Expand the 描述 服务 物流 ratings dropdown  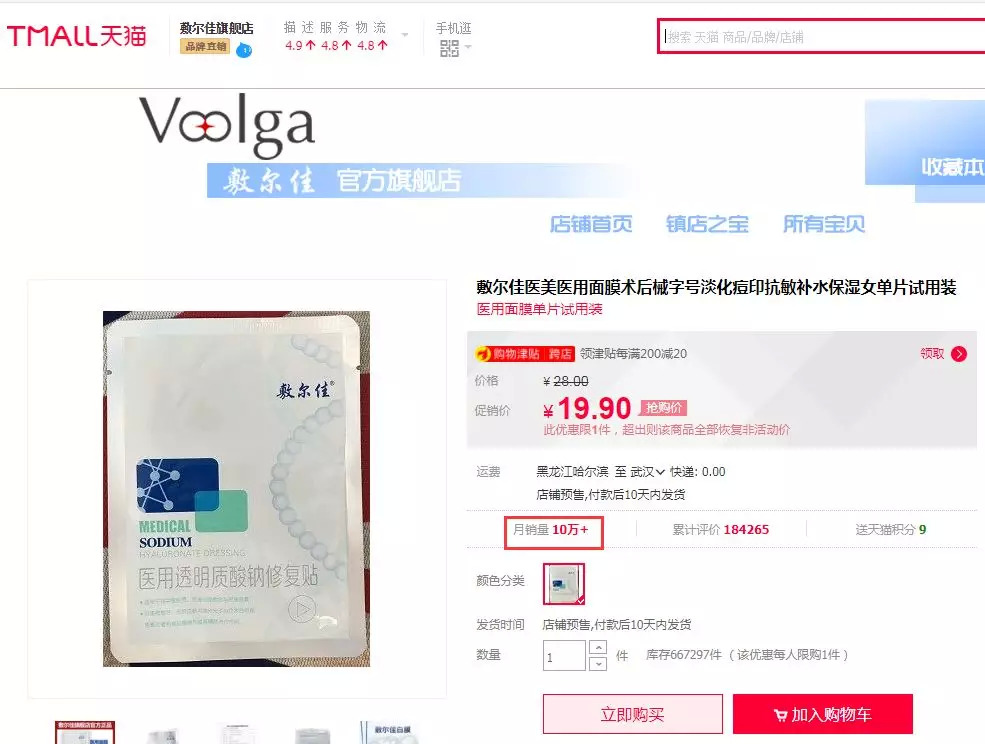coord(405,35)
